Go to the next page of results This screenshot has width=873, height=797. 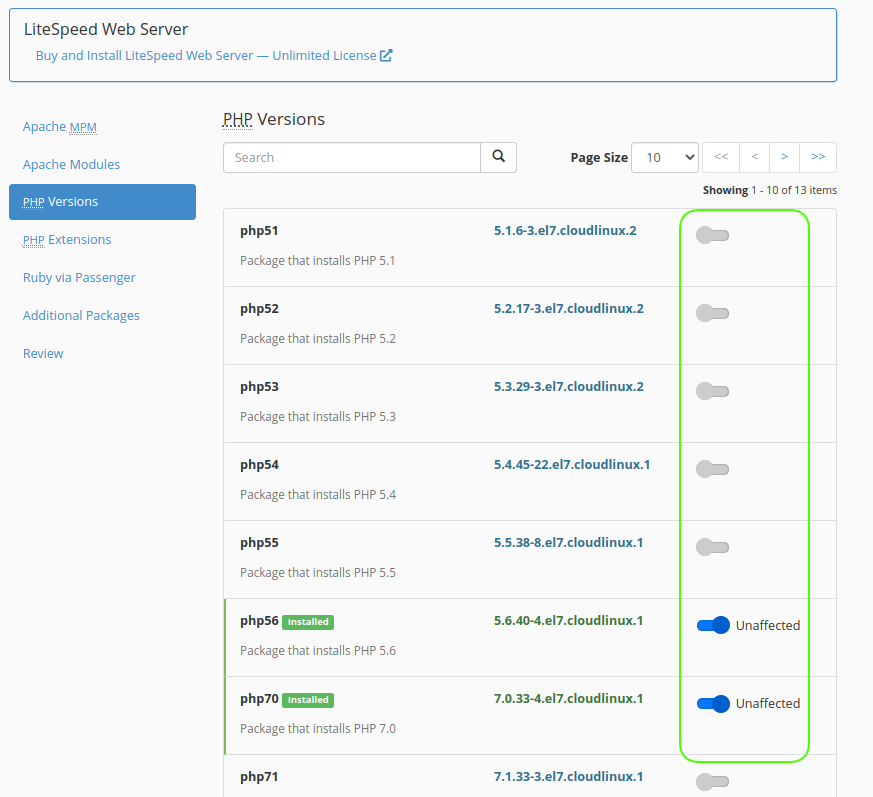click(x=785, y=157)
